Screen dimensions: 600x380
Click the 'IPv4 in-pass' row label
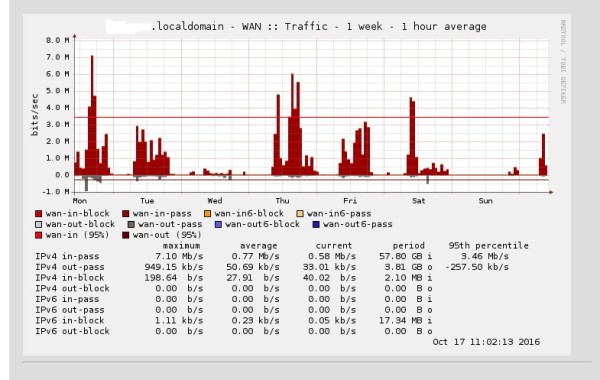pos(67,256)
